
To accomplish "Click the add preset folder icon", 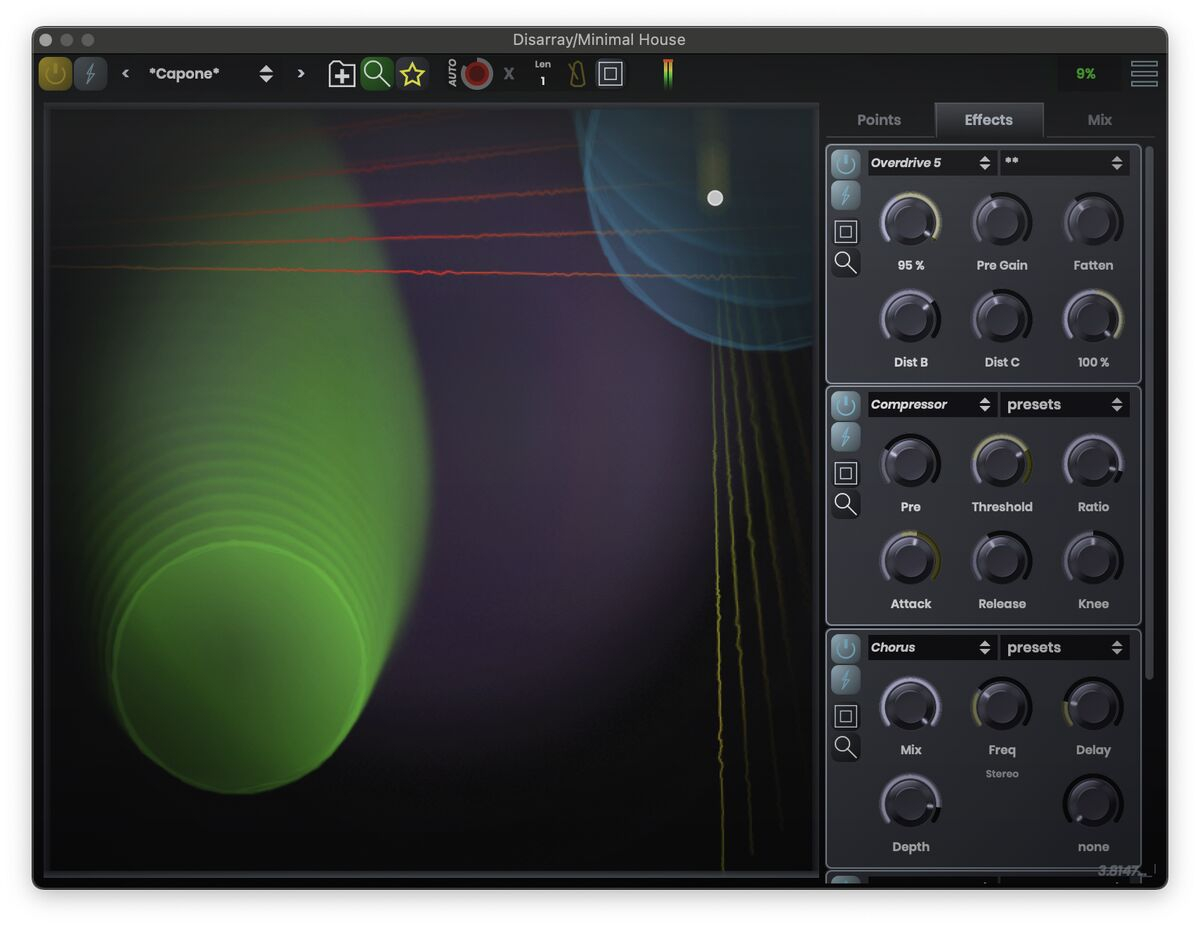I will 342,74.
